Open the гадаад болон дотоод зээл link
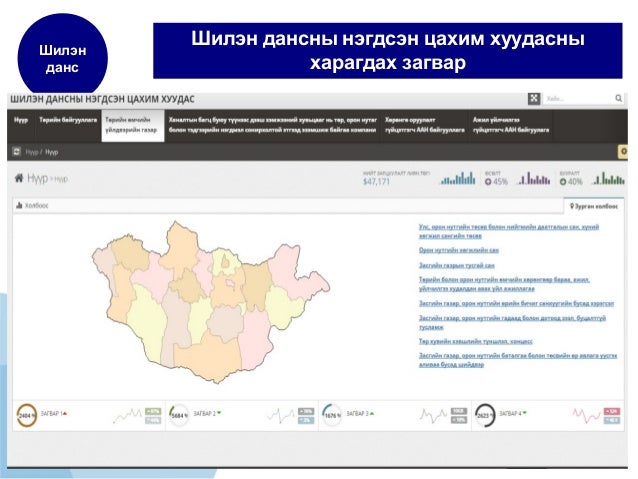The width and height of the screenshot is (638, 479). [x=512, y=322]
